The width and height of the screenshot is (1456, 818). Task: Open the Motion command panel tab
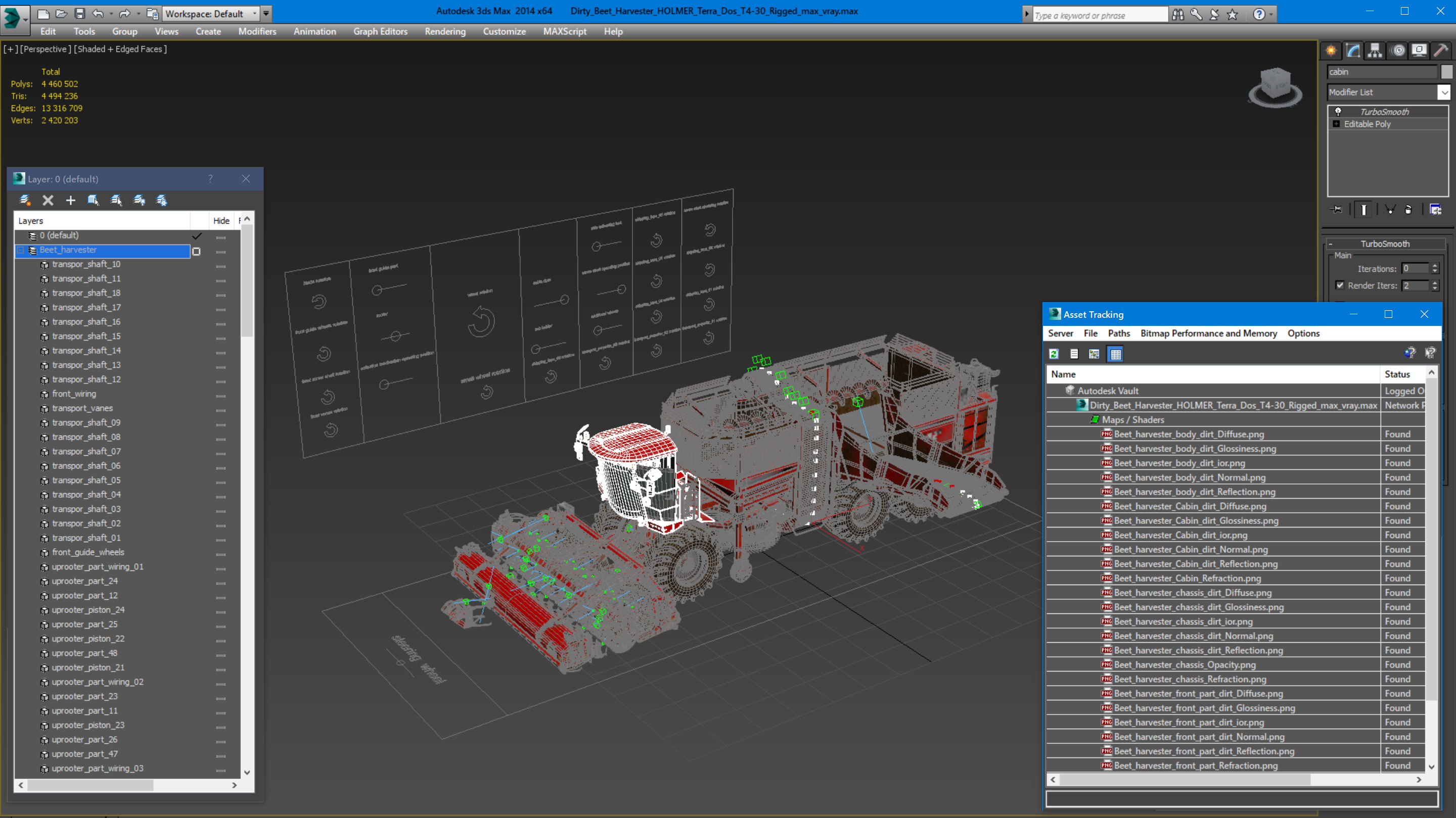point(1398,51)
